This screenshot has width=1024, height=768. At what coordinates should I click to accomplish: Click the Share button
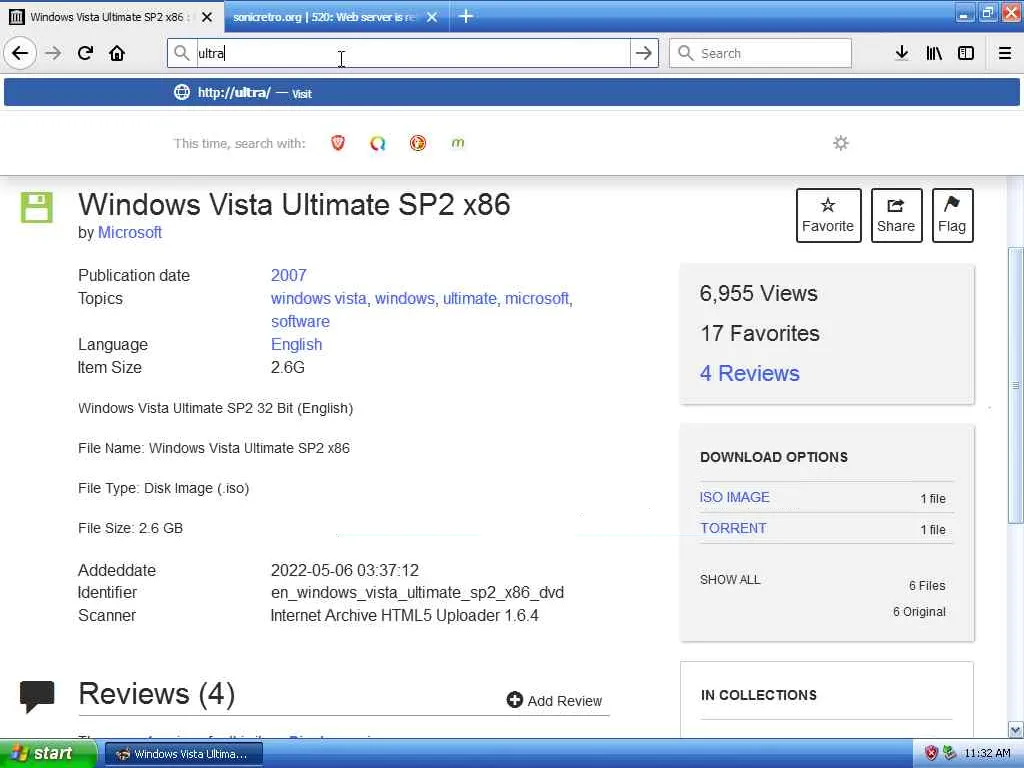896,216
